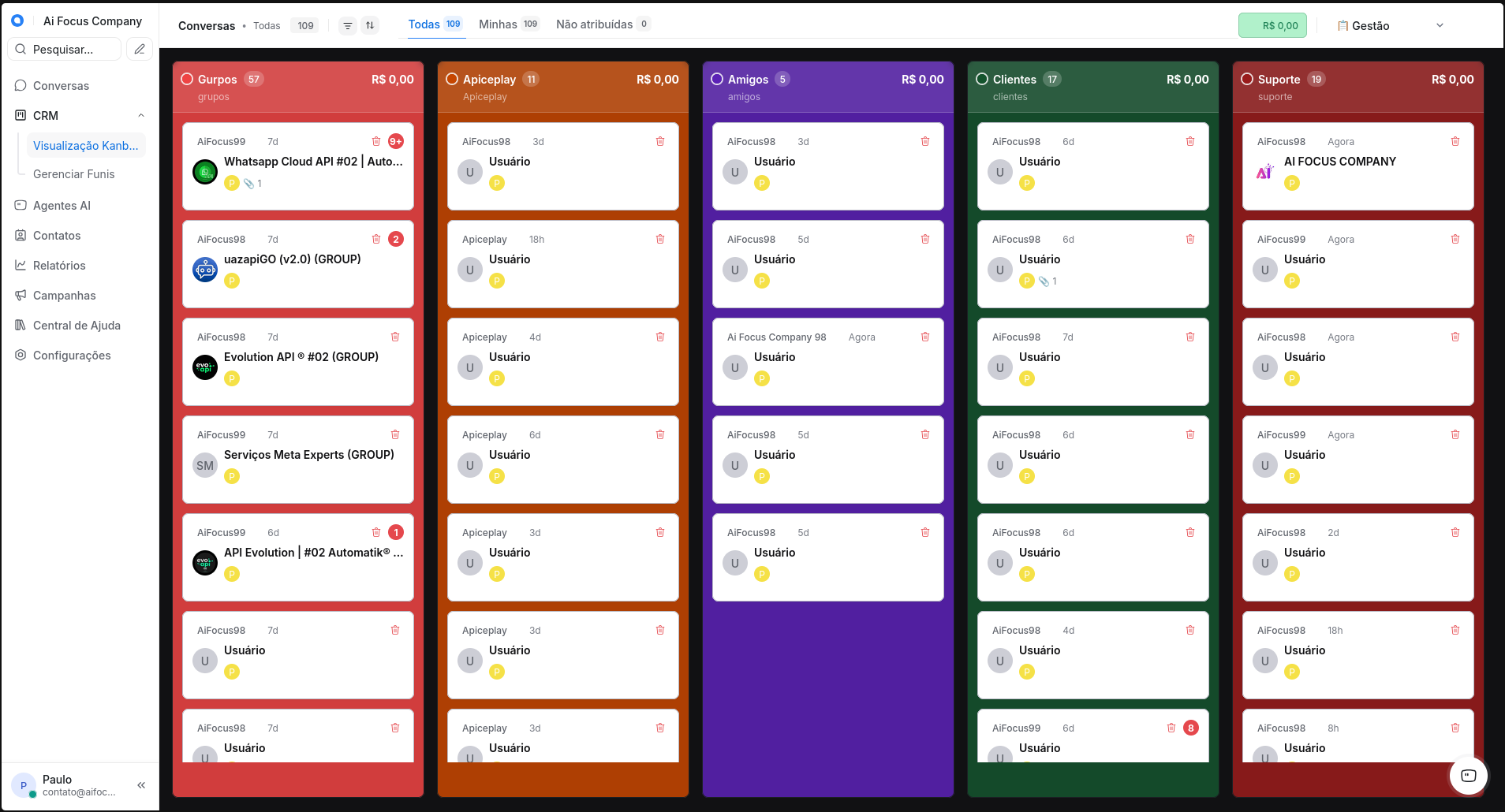1505x812 pixels.
Task: Open Configurações from the sidebar
Action: [x=71, y=355]
